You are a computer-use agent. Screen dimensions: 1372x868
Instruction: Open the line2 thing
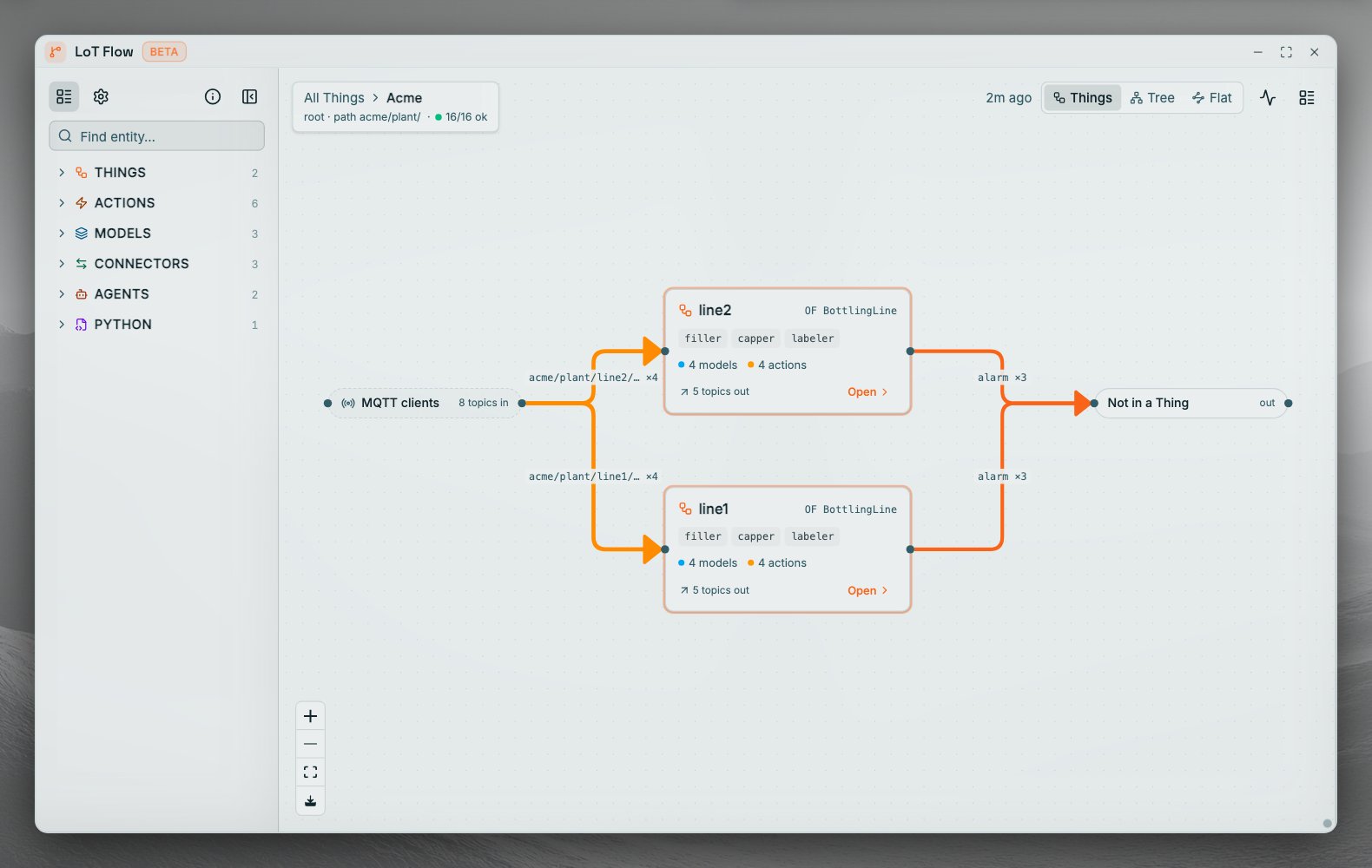coord(867,391)
